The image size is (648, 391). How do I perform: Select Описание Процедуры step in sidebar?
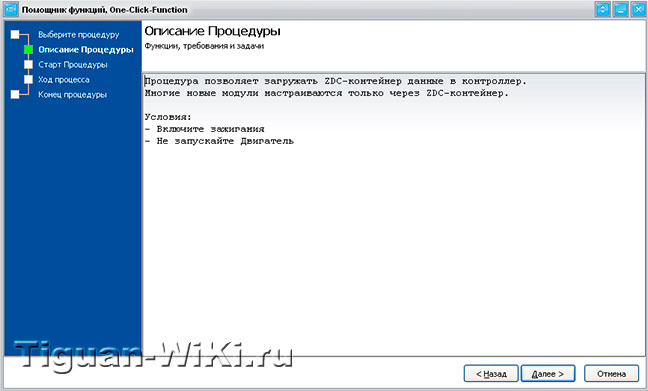pos(86,50)
